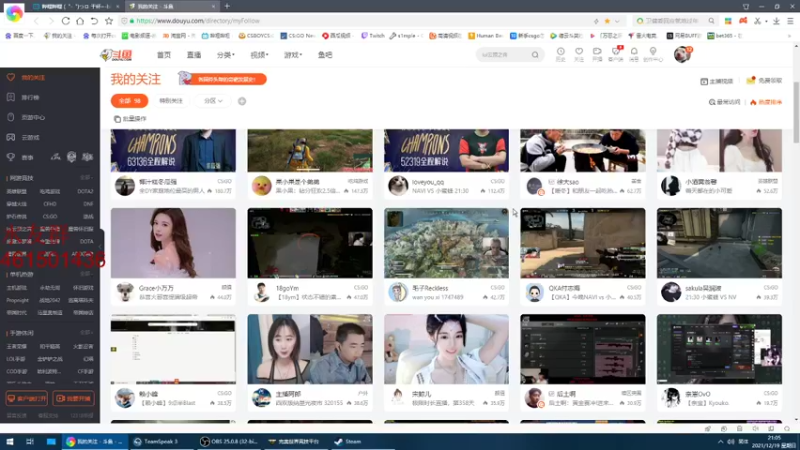Screen dimensions: 800x450
Task: Click the start streaming orange button
Action: [x=73, y=398]
